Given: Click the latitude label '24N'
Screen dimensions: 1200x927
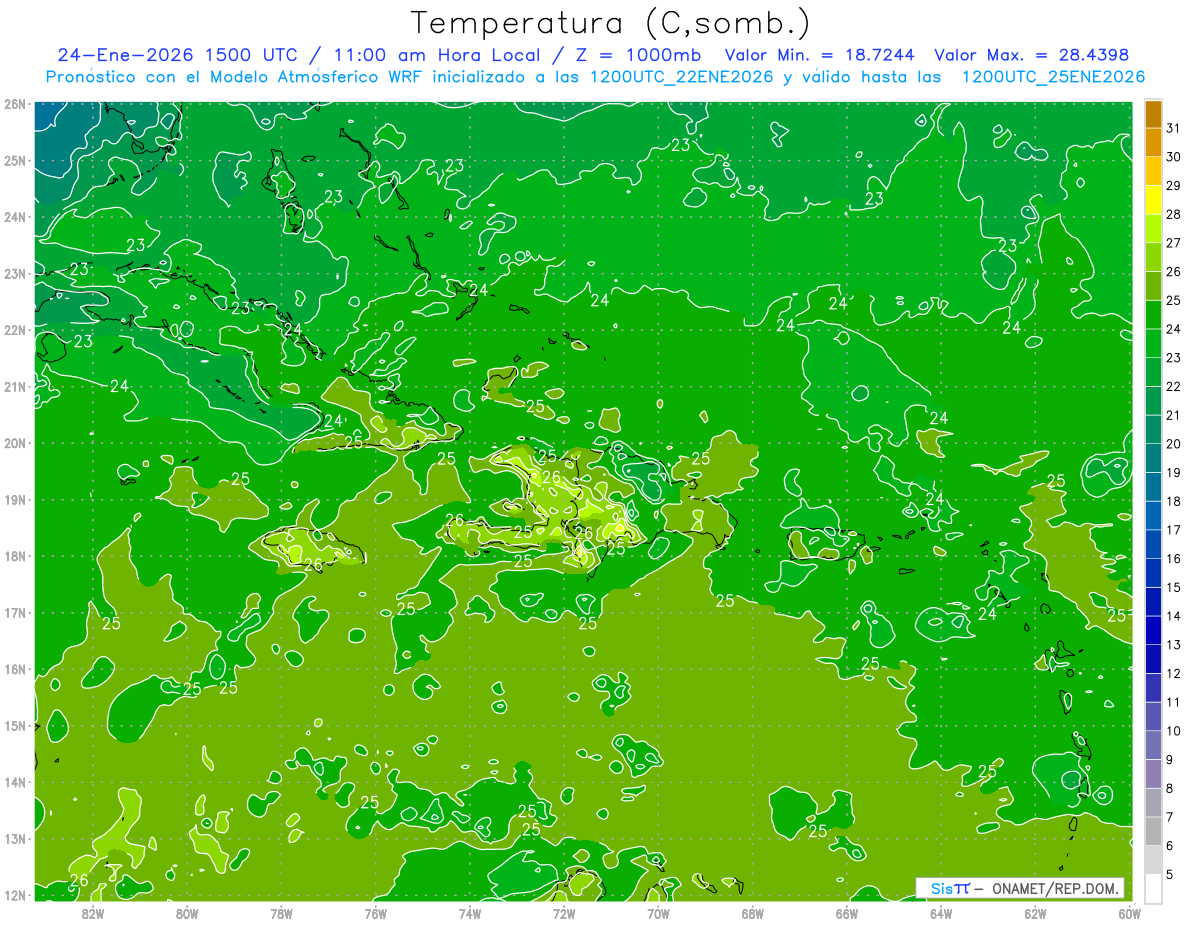Looking at the screenshot, I should [14, 217].
